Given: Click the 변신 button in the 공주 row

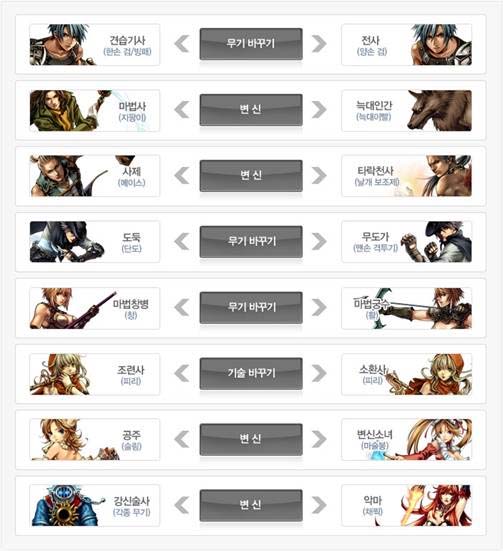Looking at the screenshot, I should point(251,439).
